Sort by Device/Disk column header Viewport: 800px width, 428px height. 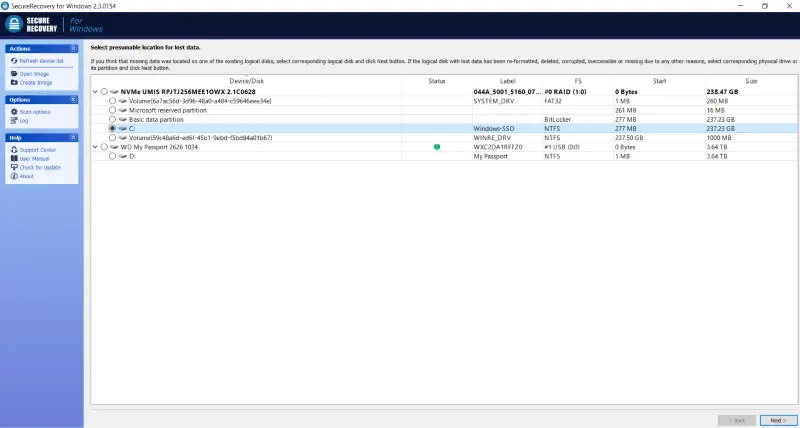[x=246, y=81]
